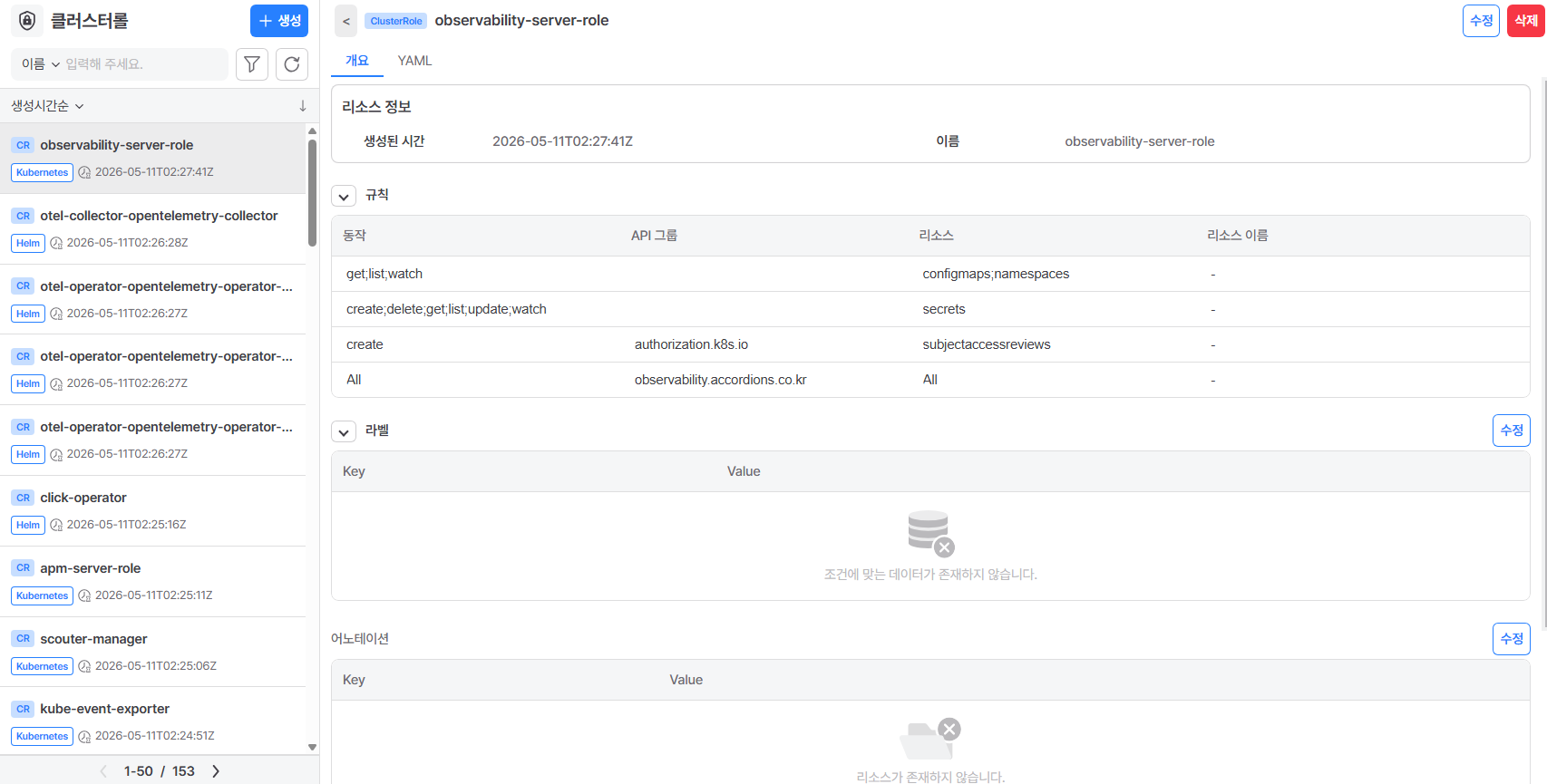Edit labels with 라벨 수정 button
1547x784 pixels.
[1512, 431]
